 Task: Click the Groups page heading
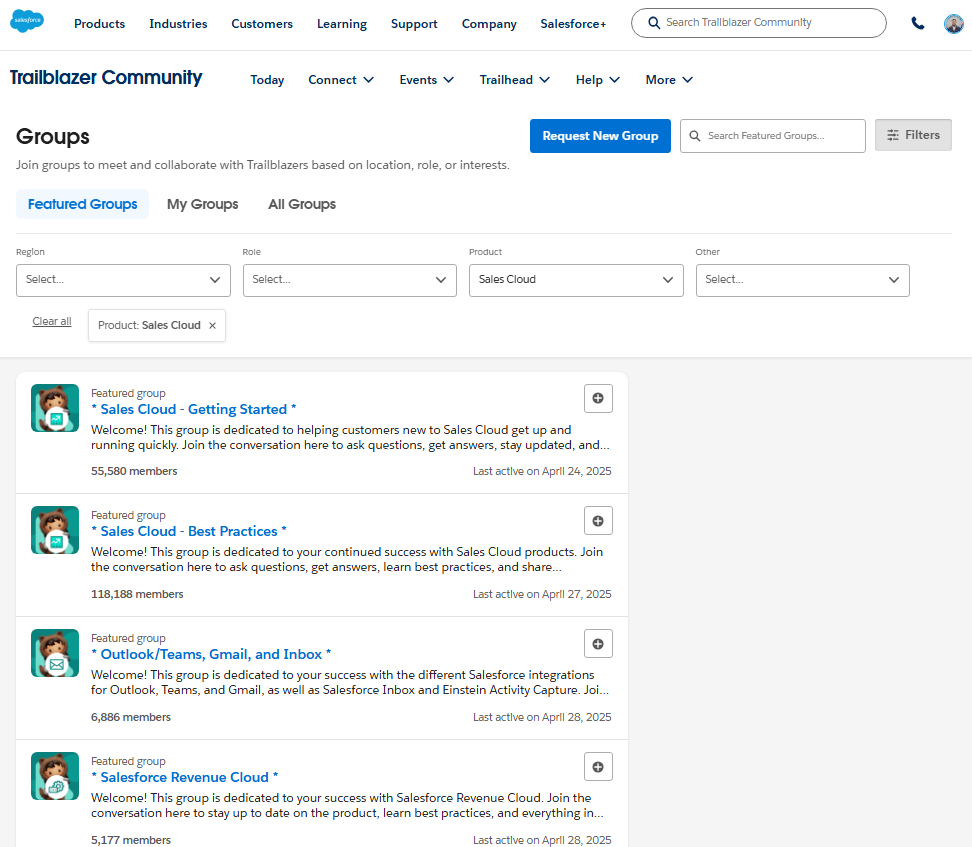(x=53, y=136)
